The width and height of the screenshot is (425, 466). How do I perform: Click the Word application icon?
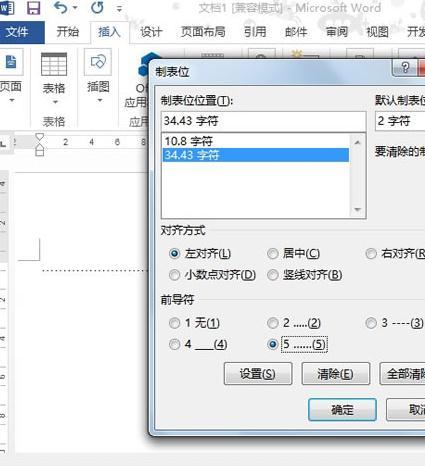tap(7, 8)
